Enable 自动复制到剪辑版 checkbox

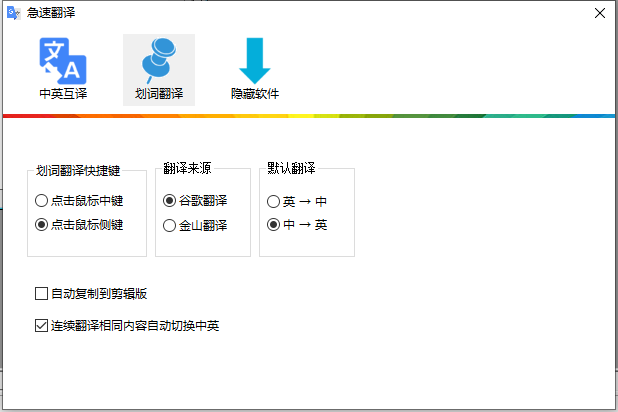(x=41, y=294)
